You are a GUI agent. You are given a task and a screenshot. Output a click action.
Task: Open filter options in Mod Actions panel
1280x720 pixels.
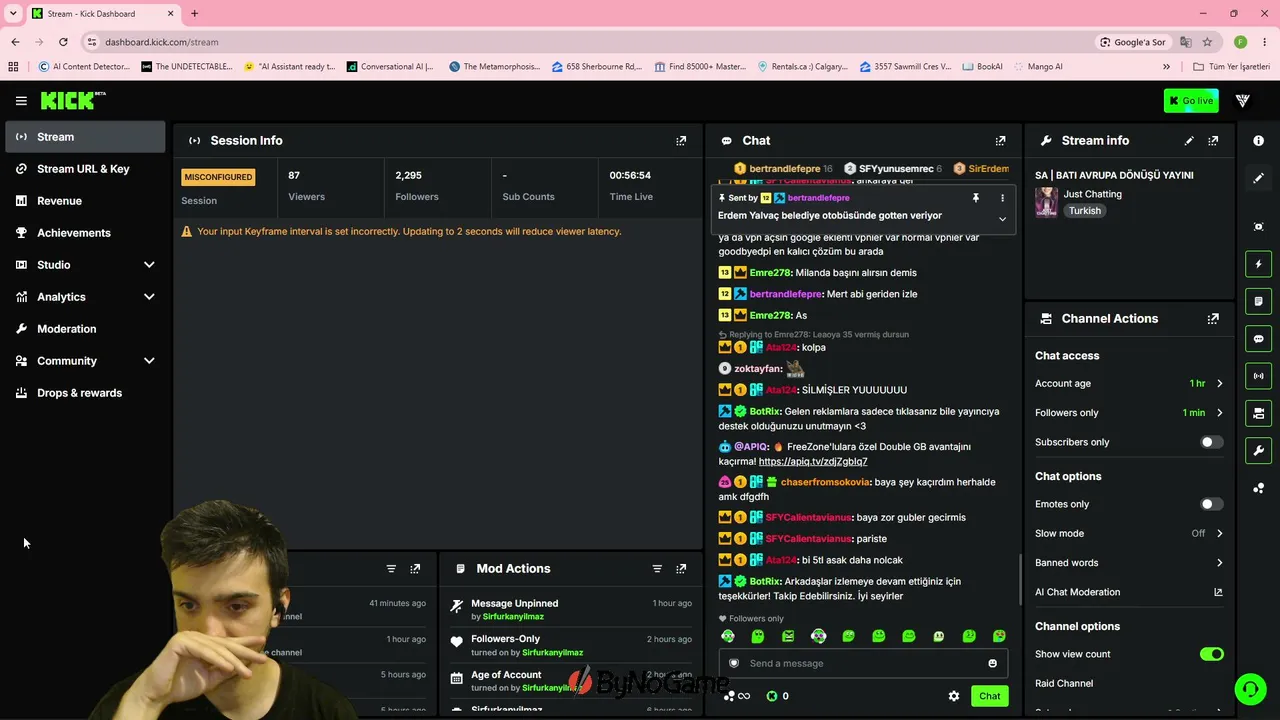(x=657, y=569)
